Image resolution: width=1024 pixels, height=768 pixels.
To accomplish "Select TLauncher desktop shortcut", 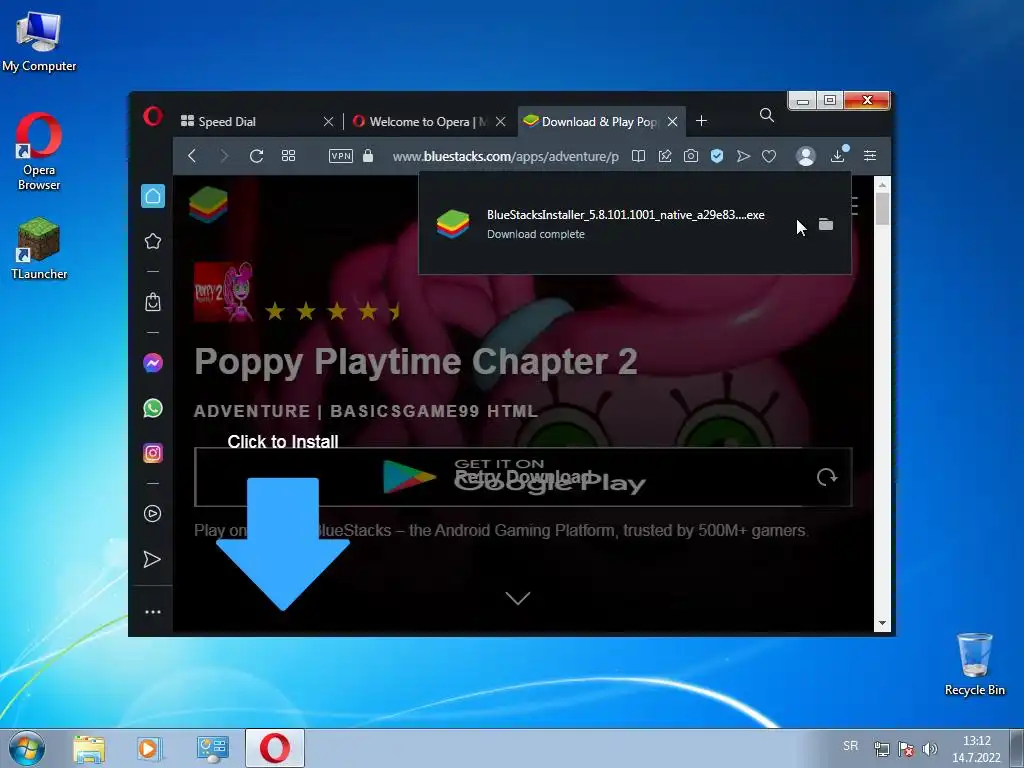I will pos(39,249).
